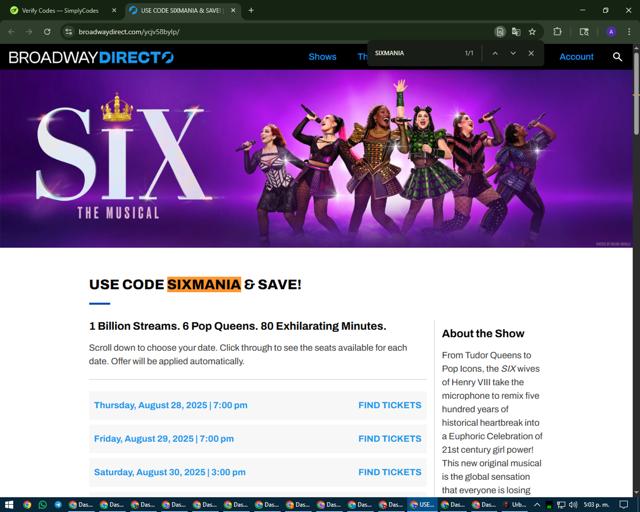Screen dimensions: 640x512
Task: Click the SIX The Musical hero banner
Action: [316, 158]
